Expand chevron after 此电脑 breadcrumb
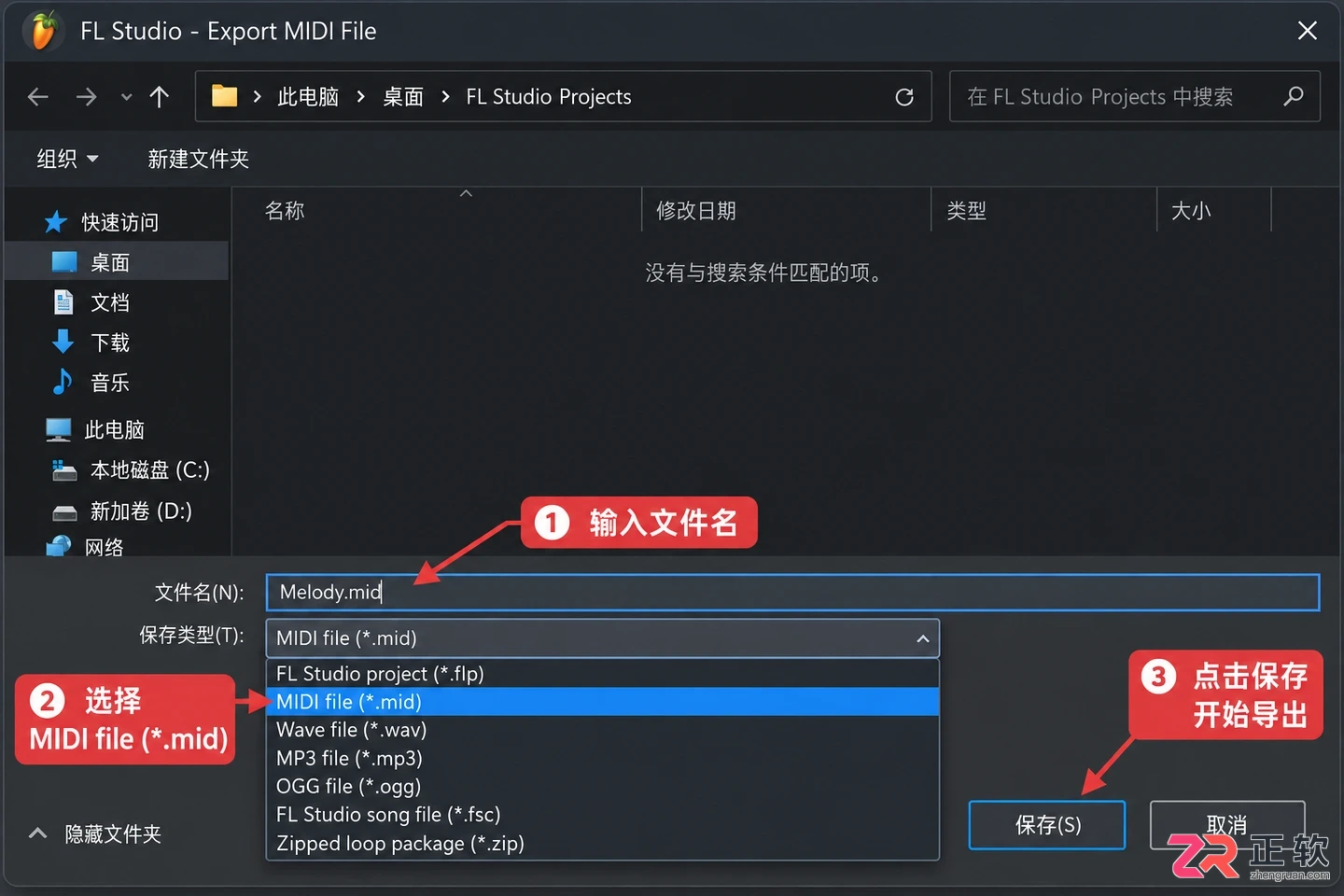 (361, 97)
